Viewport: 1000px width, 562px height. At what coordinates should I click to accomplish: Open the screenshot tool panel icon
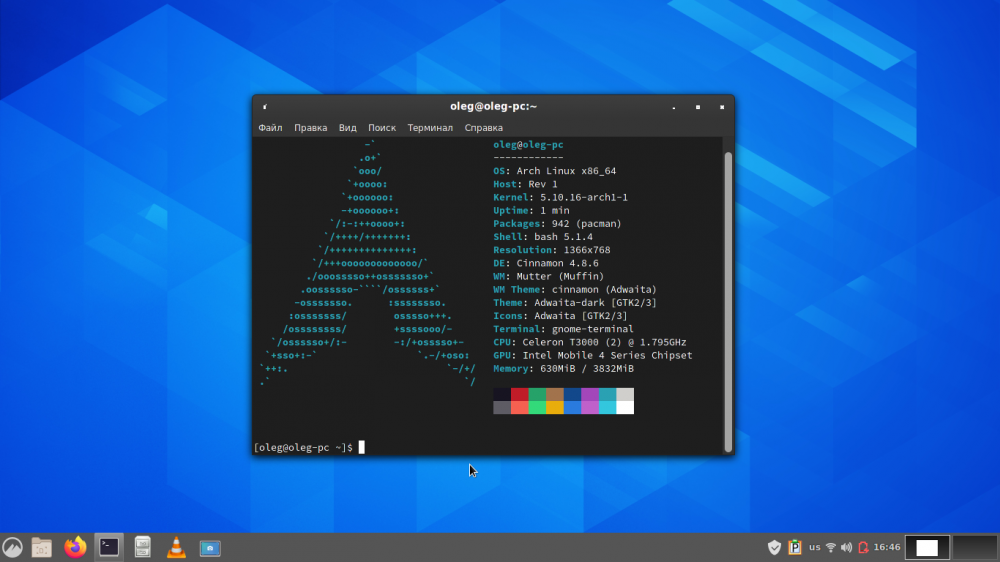[x=210, y=548]
